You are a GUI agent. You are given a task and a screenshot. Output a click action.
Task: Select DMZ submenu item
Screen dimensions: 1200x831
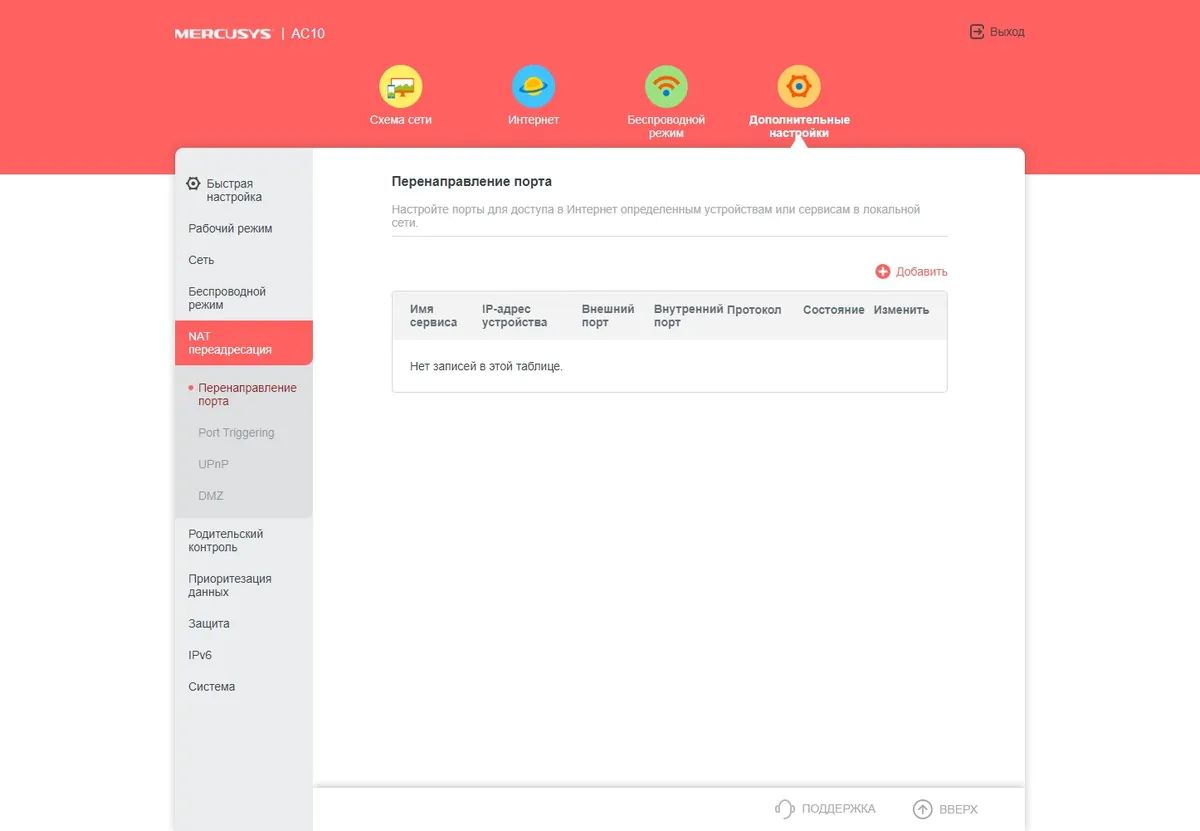click(x=211, y=496)
